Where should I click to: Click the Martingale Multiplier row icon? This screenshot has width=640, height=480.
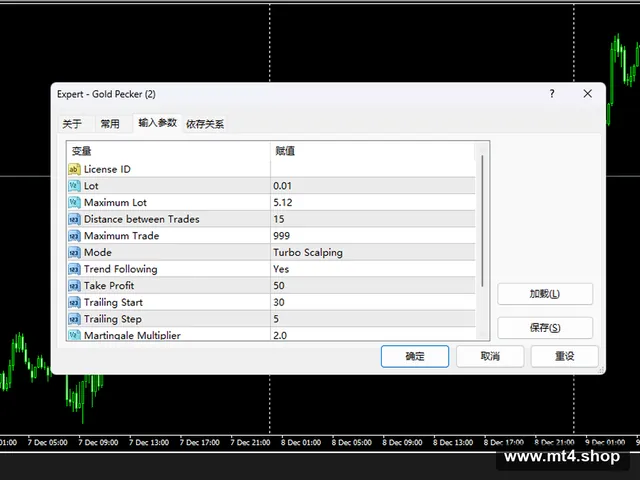click(x=74, y=335)
